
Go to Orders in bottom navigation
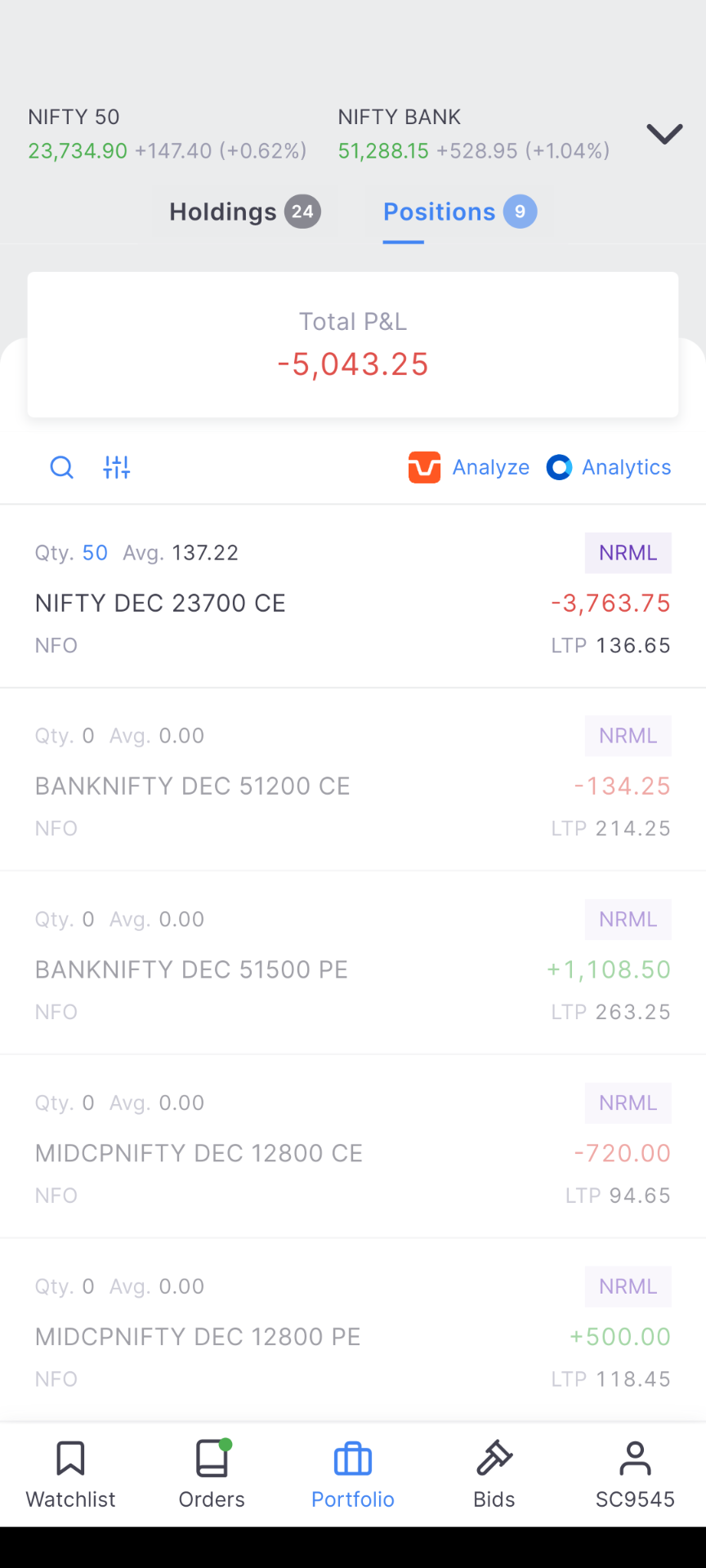pyautogui.click(x=212, y=1475)
